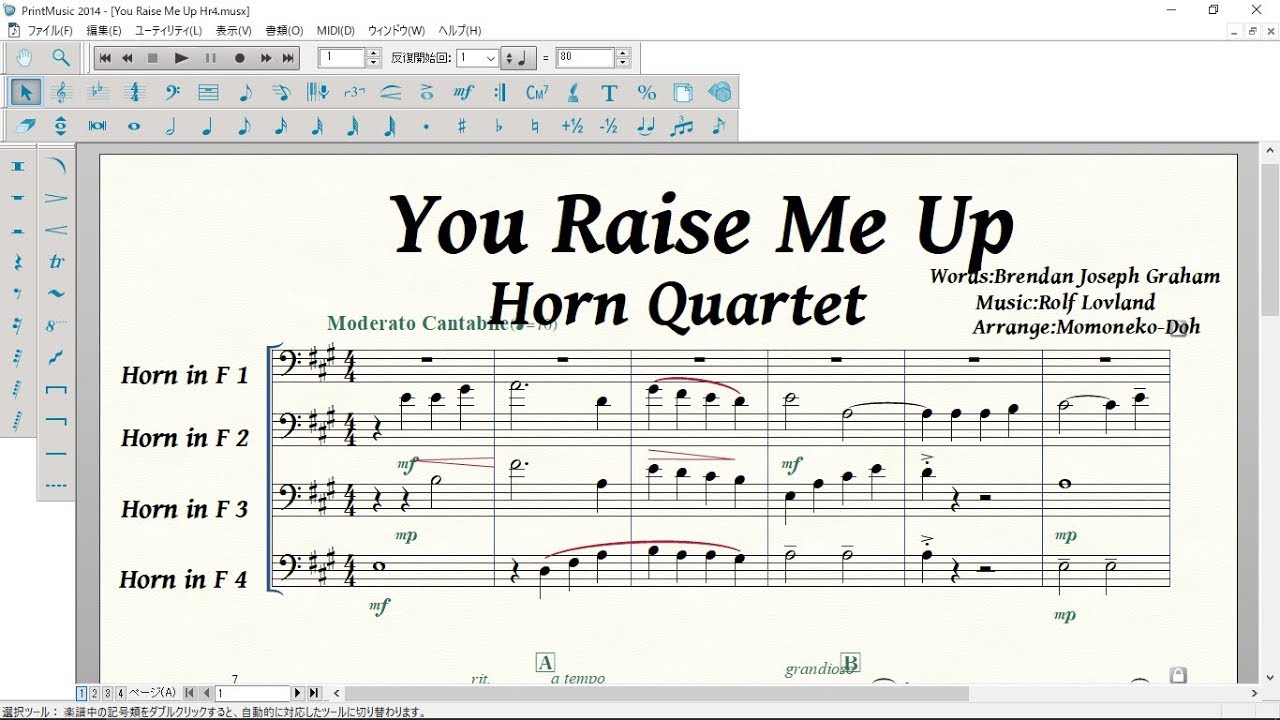This screenshot has height=720, width=1280.
Task: Choose the Chord tool (CM7)
Action: [537, 93]
